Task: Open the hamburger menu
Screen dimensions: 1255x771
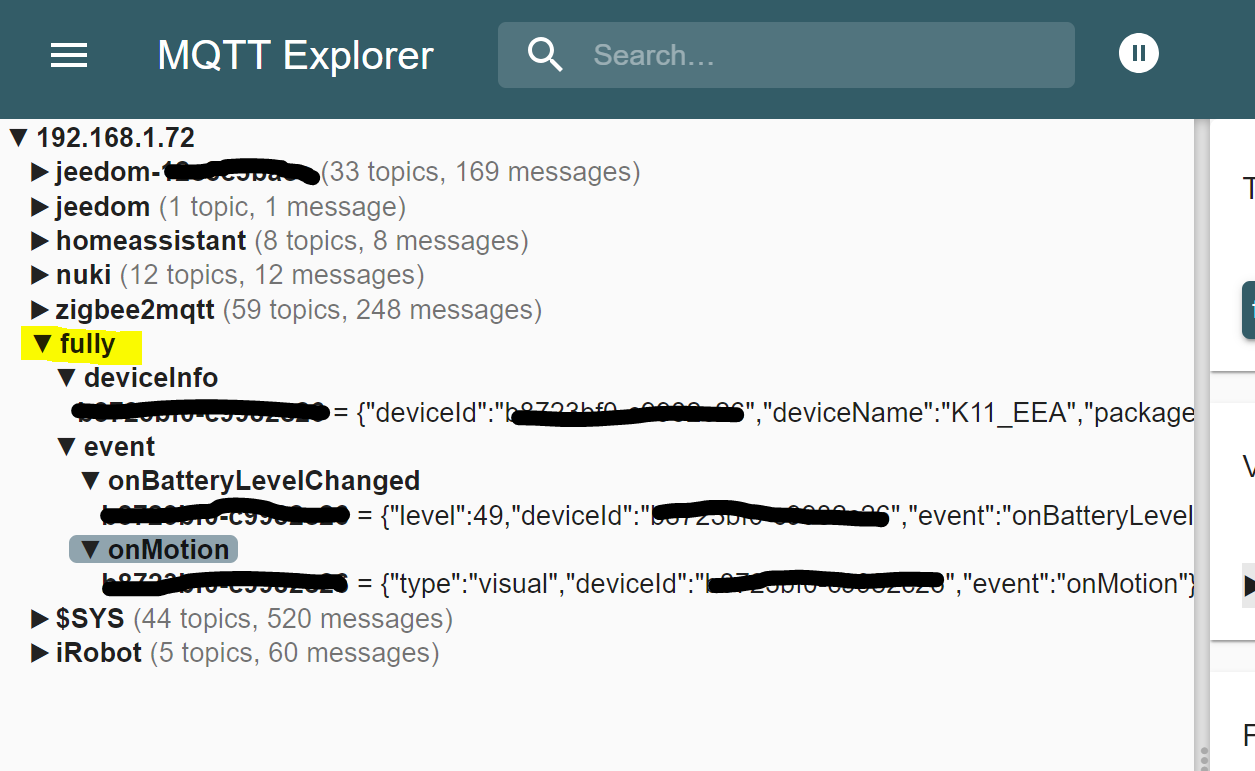Action: (69, 55)
